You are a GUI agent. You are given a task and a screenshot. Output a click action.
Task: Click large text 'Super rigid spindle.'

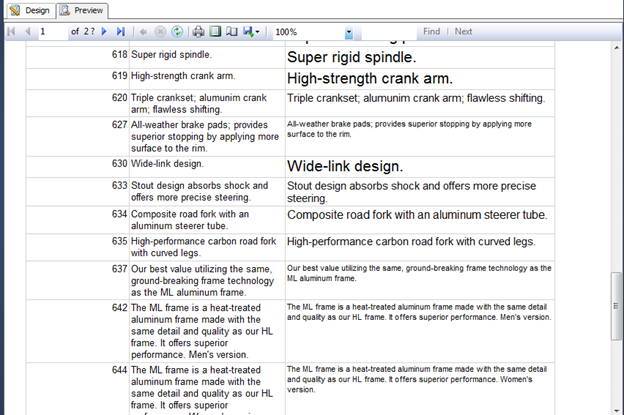(x=351, y=58)
